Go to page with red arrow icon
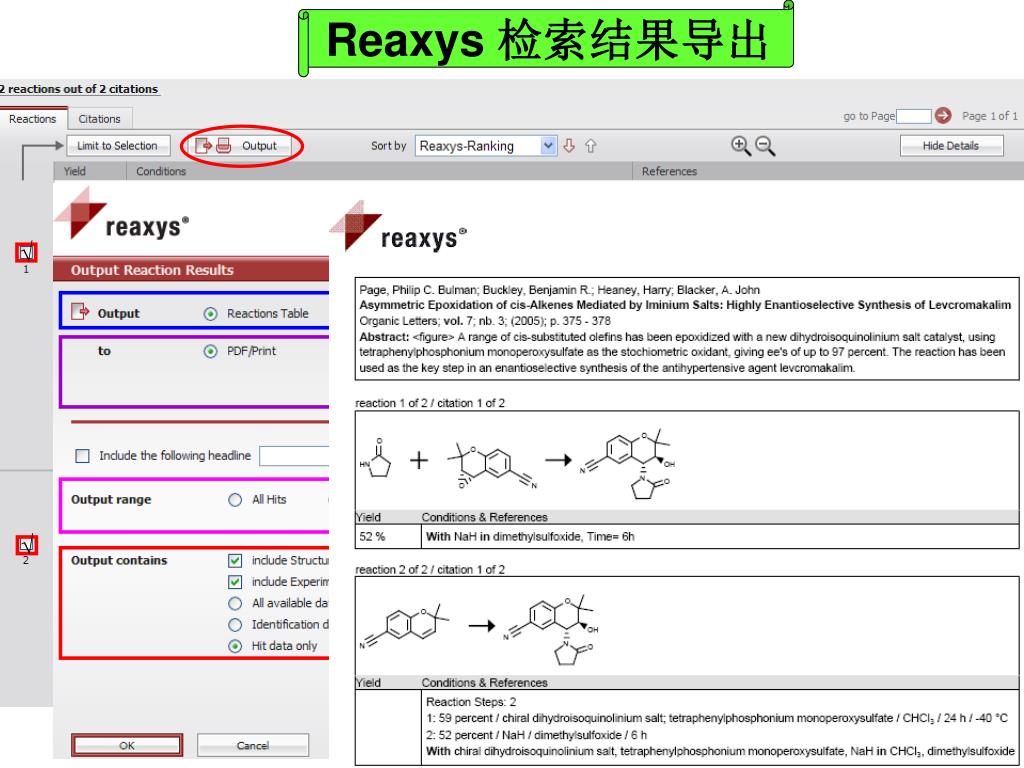The height and width of the screenshot is (768, 1024). [x=942, y=116]
